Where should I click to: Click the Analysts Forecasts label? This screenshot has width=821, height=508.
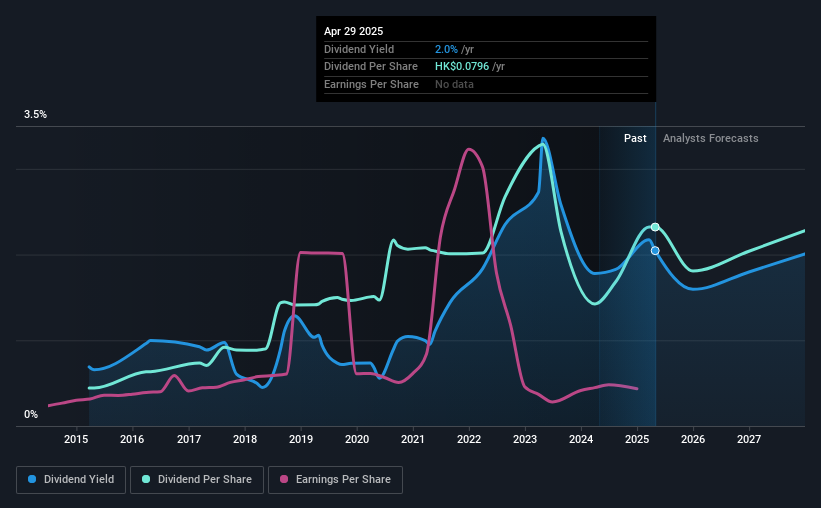pyautogui.click(x=711, y=138)
